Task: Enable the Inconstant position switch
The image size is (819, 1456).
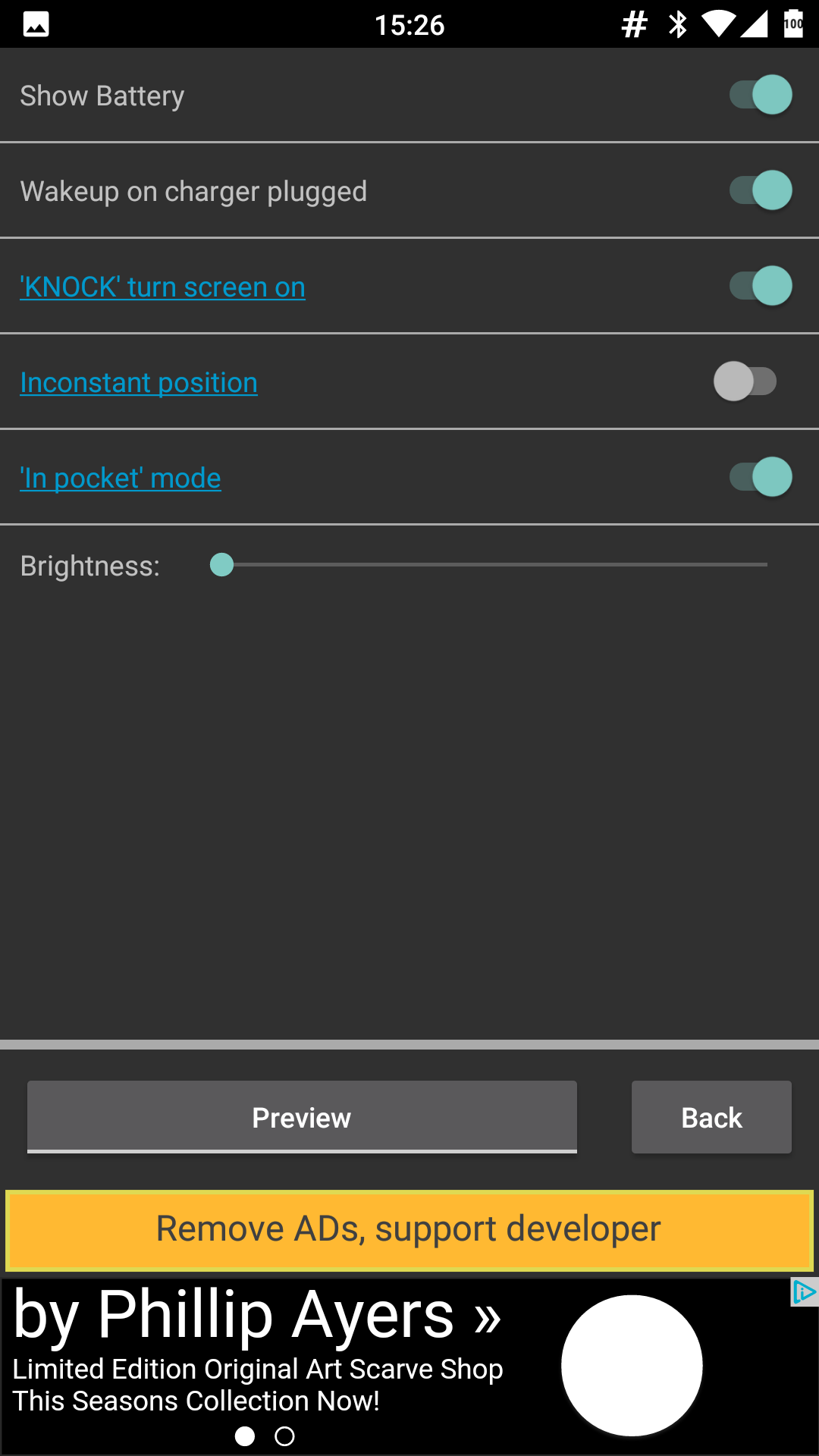Action: point(745,381)
